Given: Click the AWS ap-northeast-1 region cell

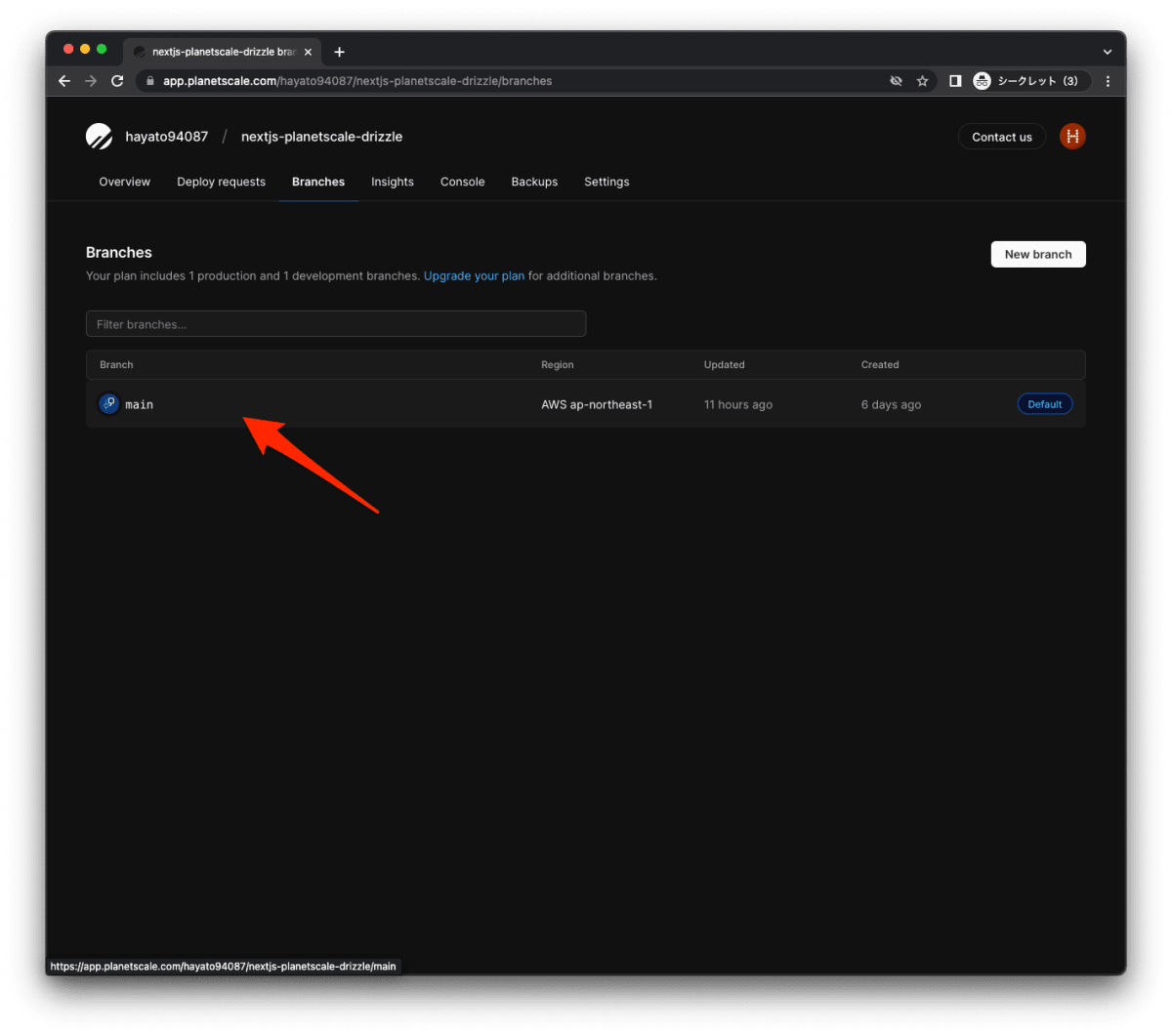Looking at the screenshot, I should click(597, 404).
